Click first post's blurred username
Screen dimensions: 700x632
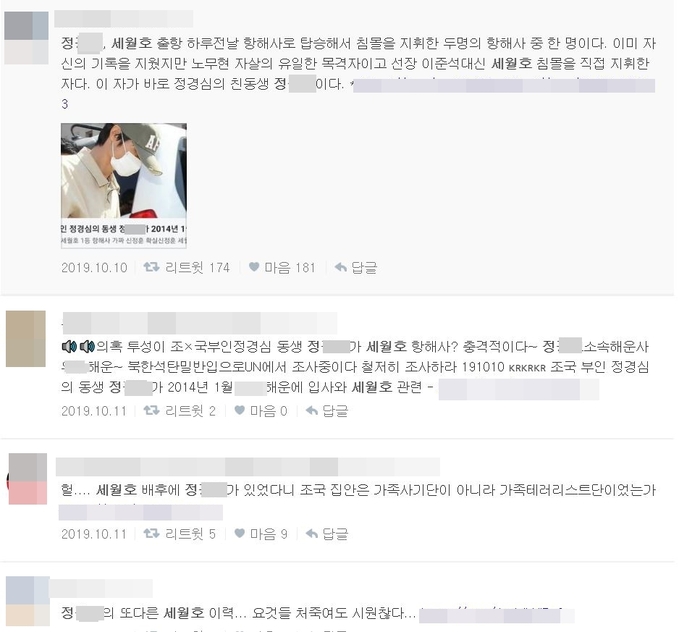pyautogui.click(x=124, y=19)
